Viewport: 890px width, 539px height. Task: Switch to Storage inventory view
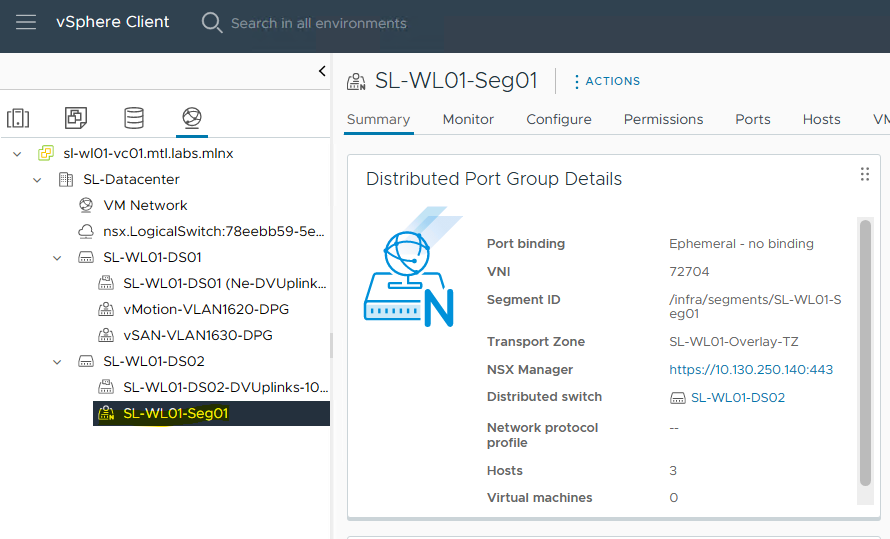[x=134, y=117]
